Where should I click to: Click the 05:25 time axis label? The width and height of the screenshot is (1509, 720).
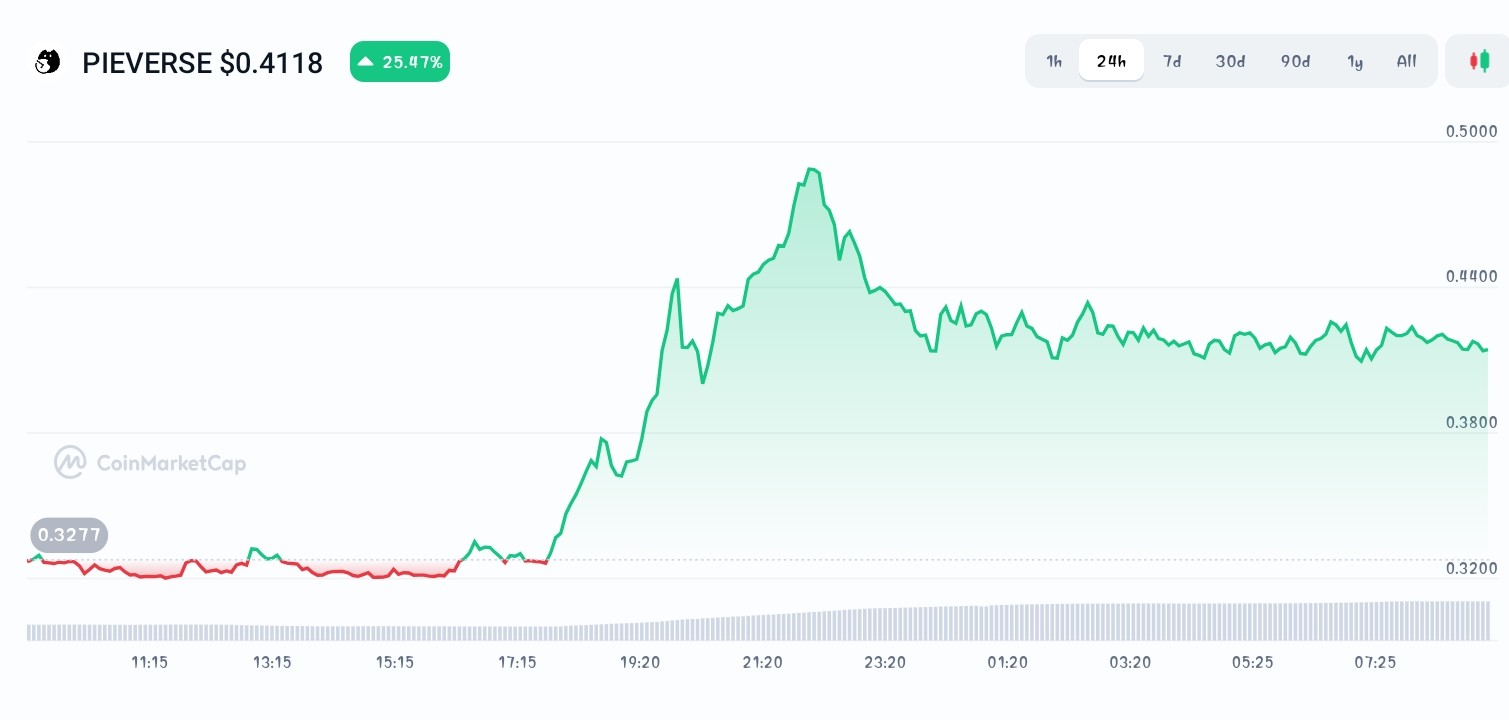point(1252,662)
